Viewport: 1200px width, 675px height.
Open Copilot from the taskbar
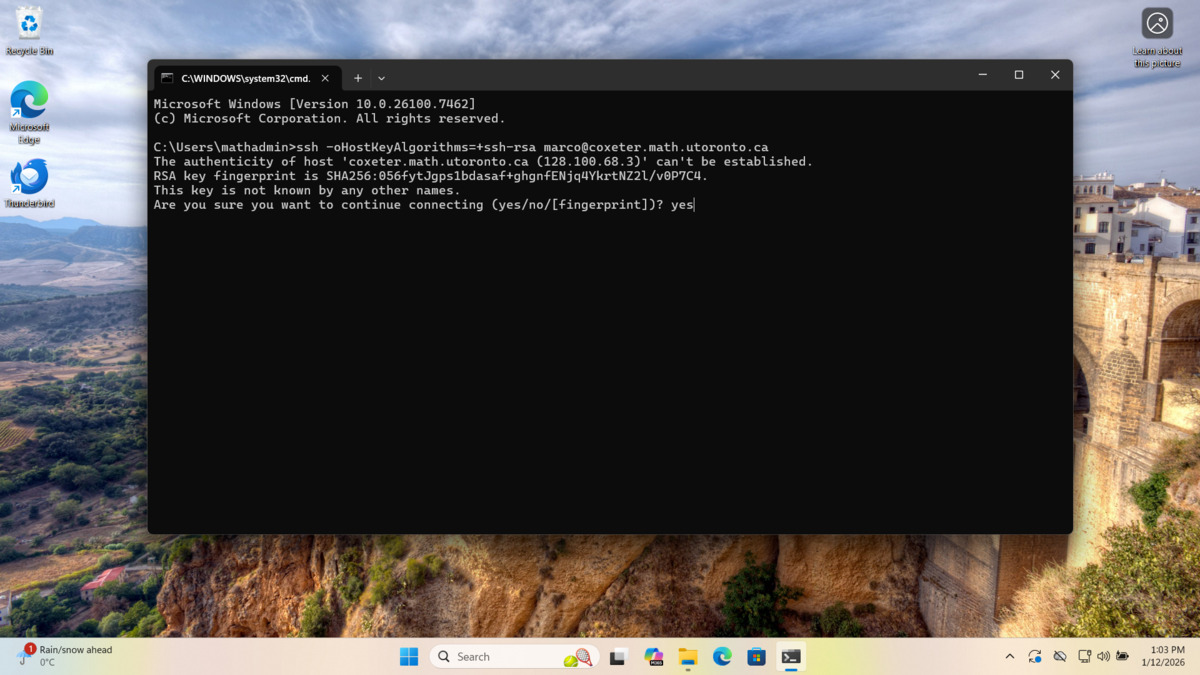(652, 656)
